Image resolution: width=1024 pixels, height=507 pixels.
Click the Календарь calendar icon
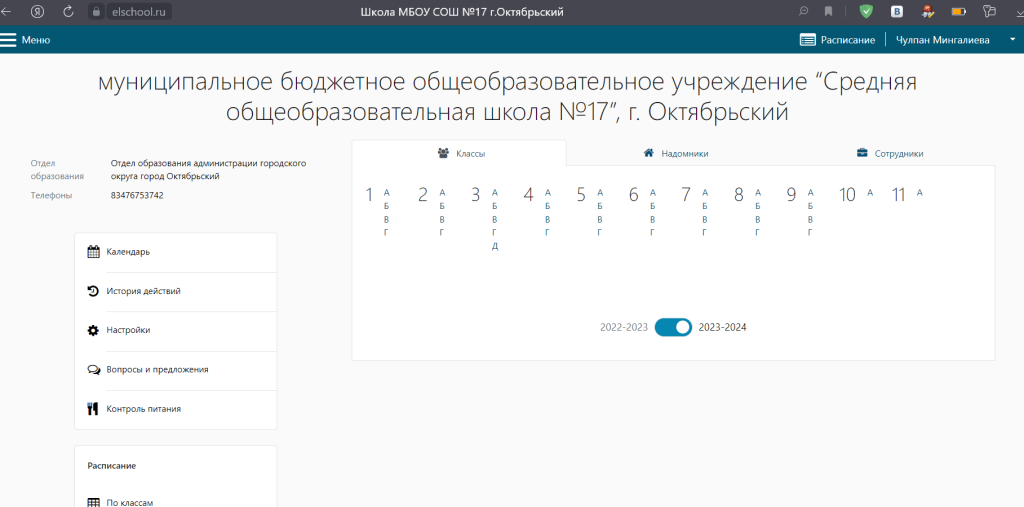(93, 252)
